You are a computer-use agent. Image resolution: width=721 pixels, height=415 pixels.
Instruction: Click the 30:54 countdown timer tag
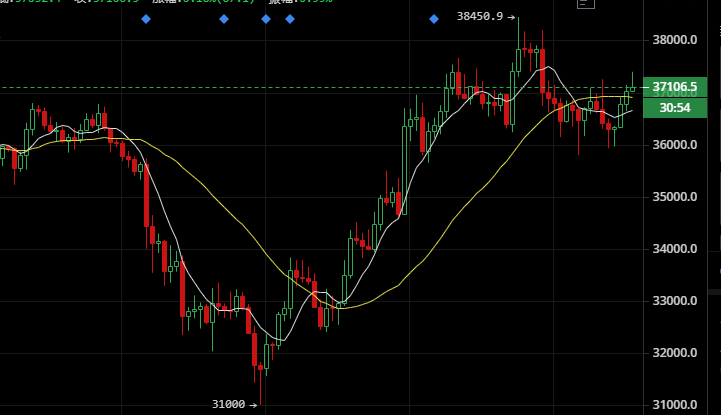675,108
